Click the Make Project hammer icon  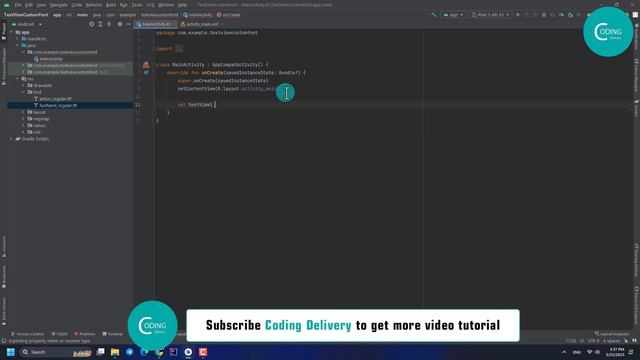pyautogui.click(x=434, y=15)
